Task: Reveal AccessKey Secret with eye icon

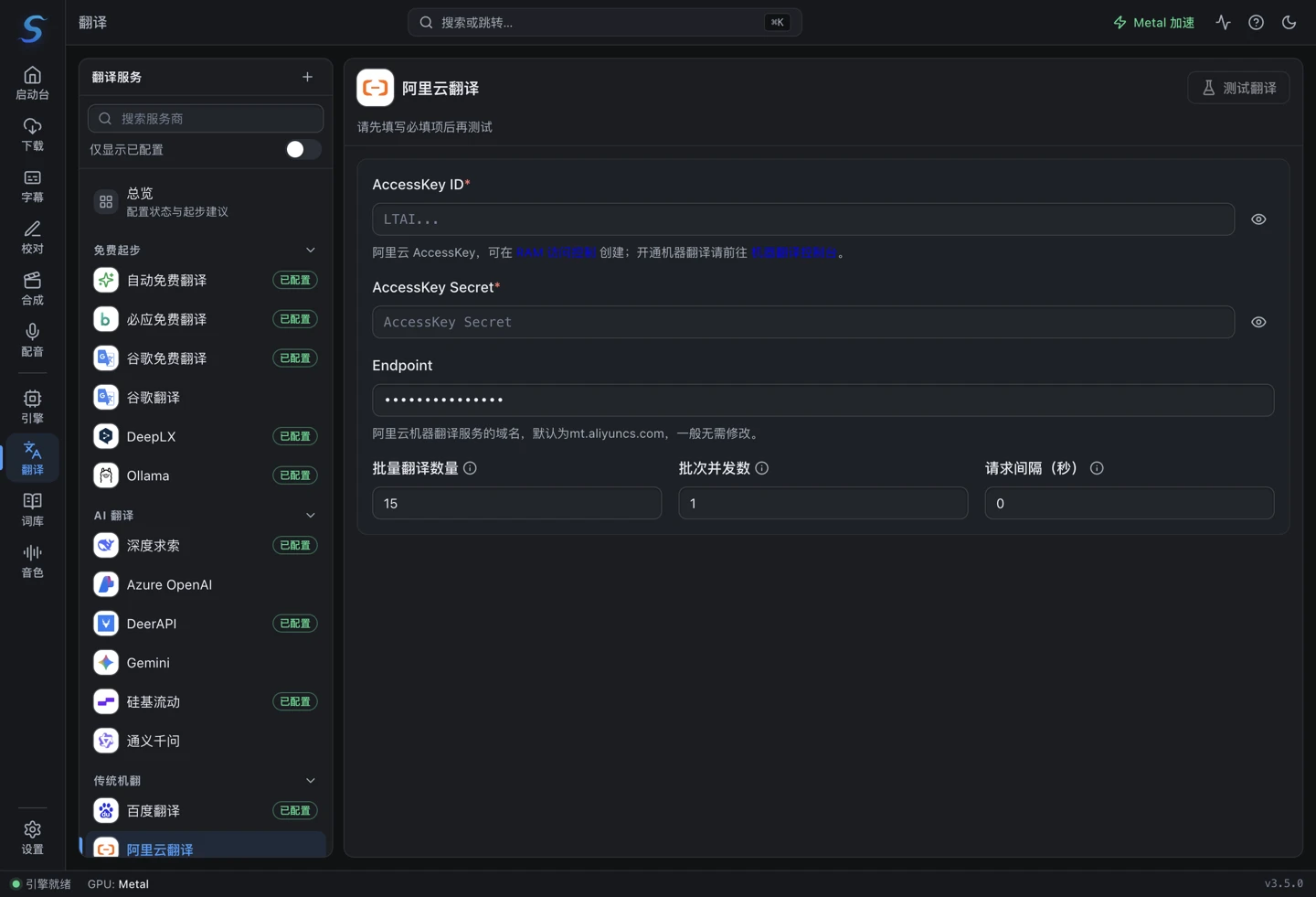Action: pyautogui.click(x=1258, y=322)
